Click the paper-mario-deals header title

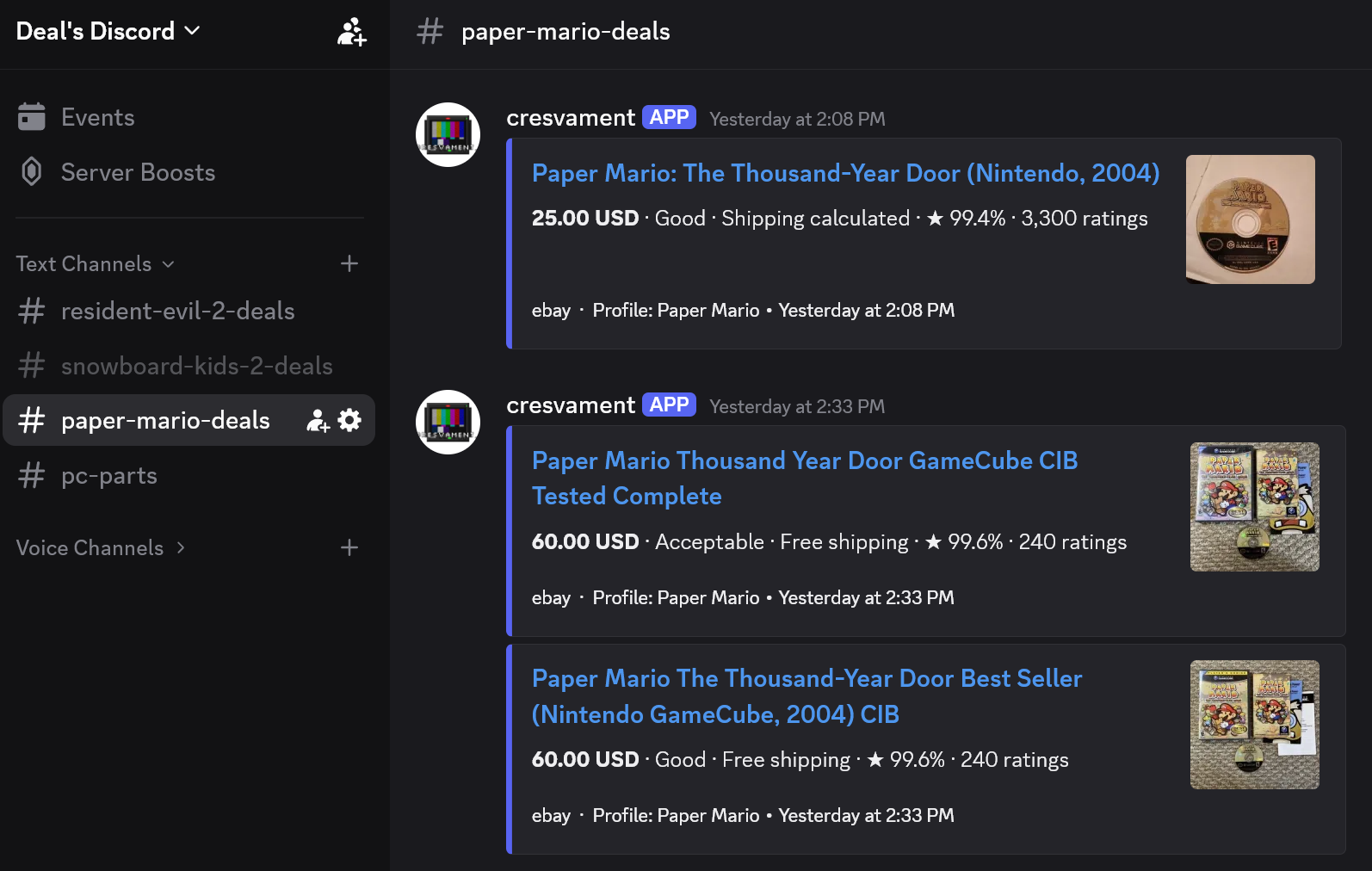click(x=565, y=32)
